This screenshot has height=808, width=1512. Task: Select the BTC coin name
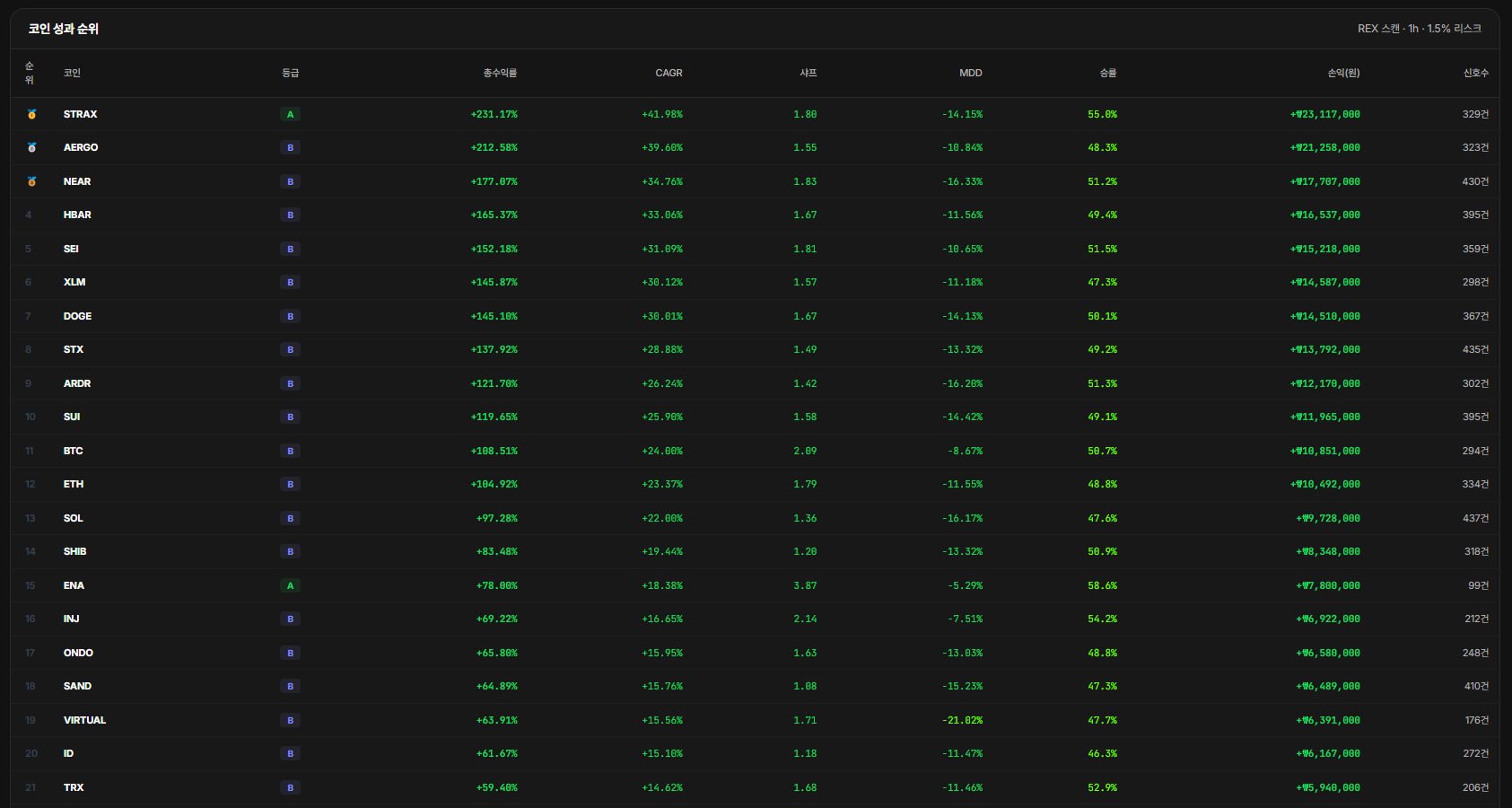click(74, 451)
